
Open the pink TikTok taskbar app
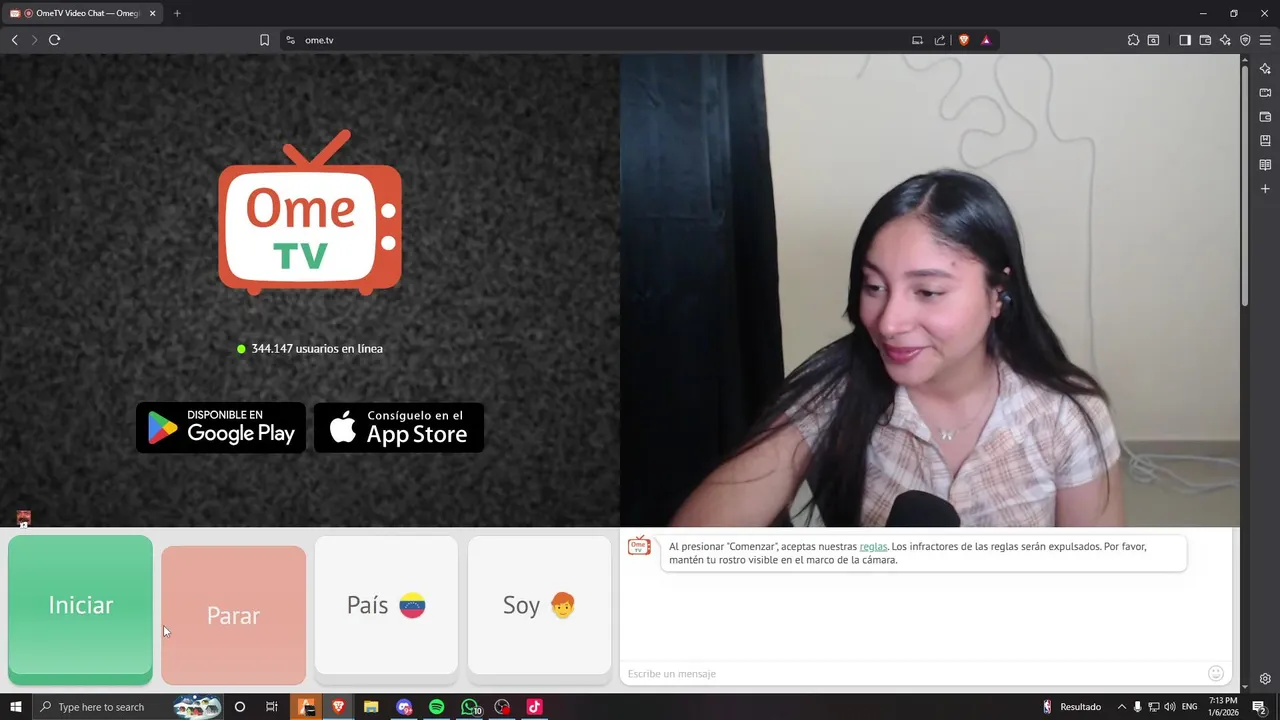pyautogui.click(x=534, y=707)
